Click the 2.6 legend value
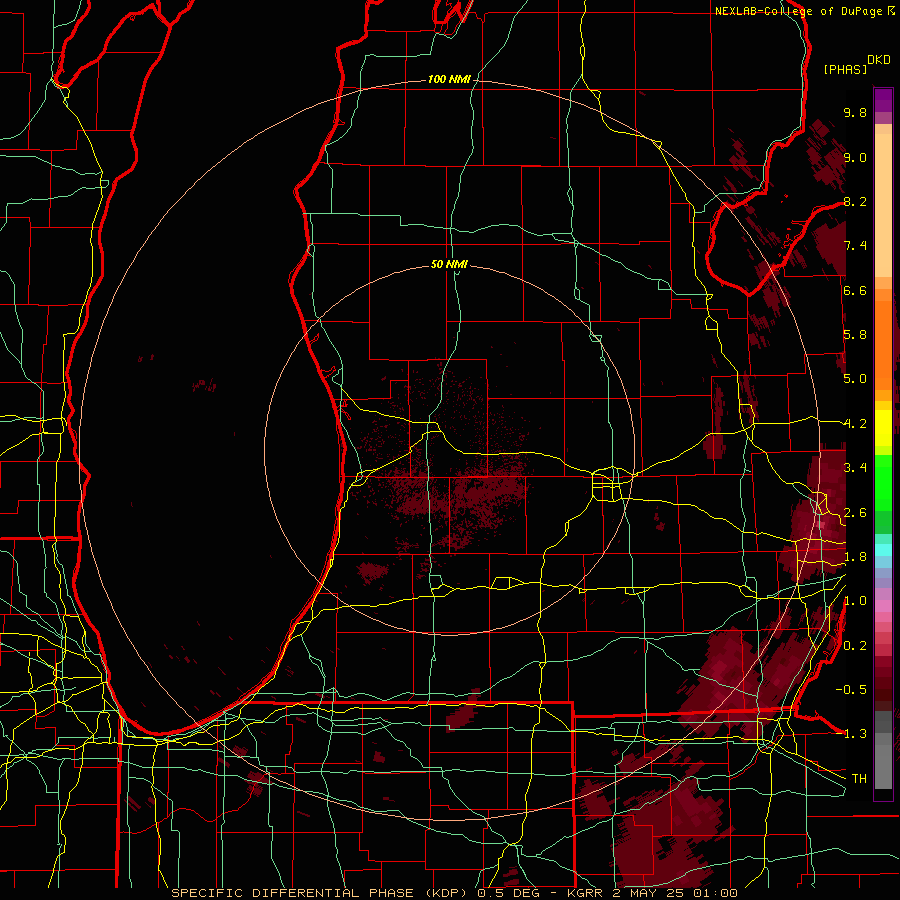 pos(855,513)
